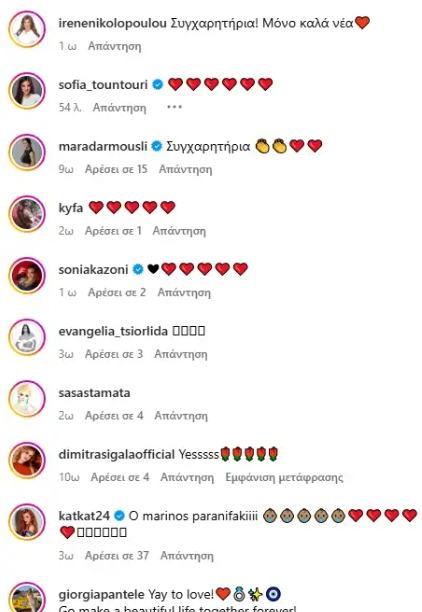The image size is (422, 612).
Task: Open sasastamata's profile avatar
Action: click(x=27, y=399)
